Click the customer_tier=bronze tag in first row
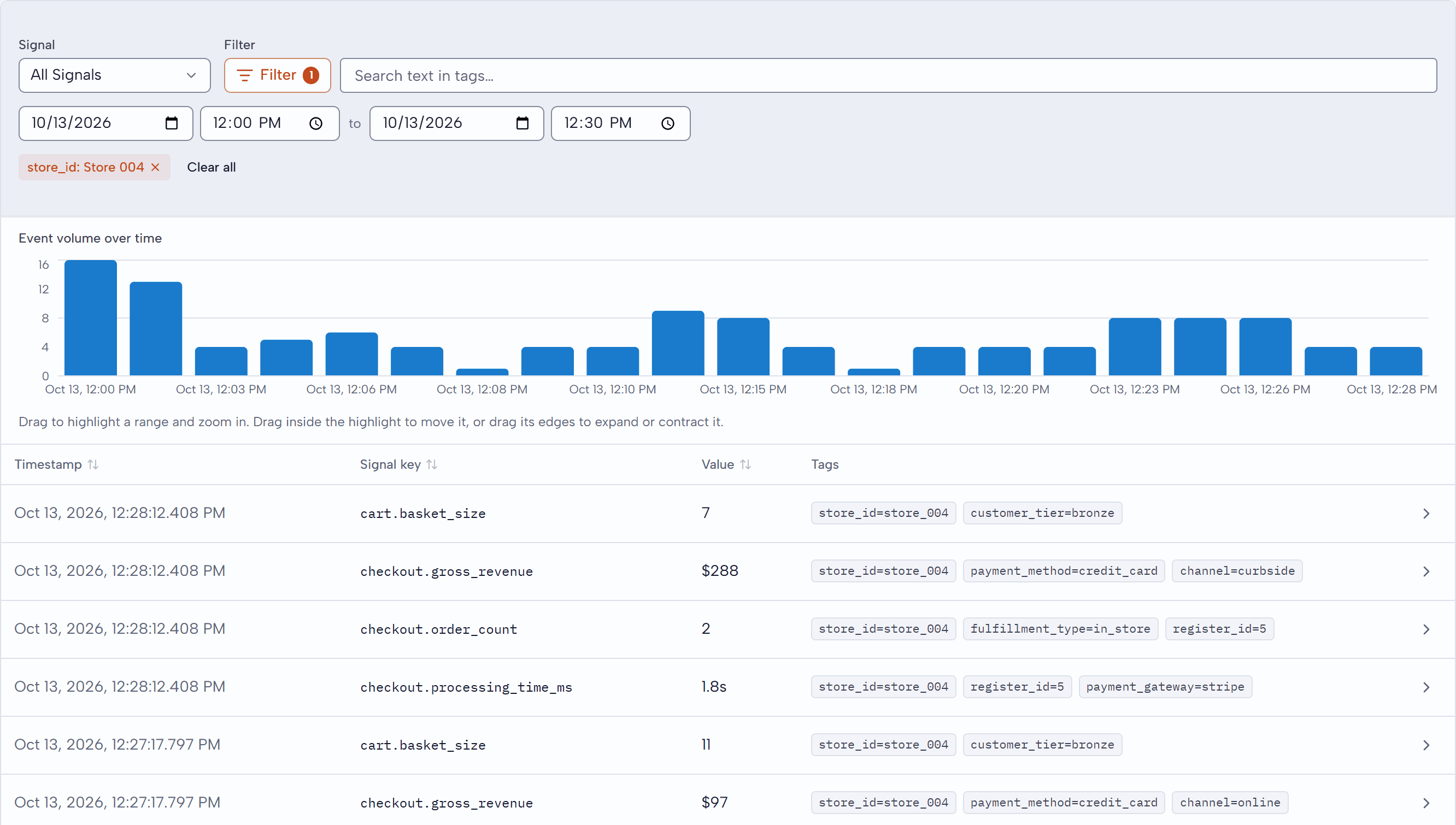Viewport: 1456px width, 825px height. coord(1042,513)
